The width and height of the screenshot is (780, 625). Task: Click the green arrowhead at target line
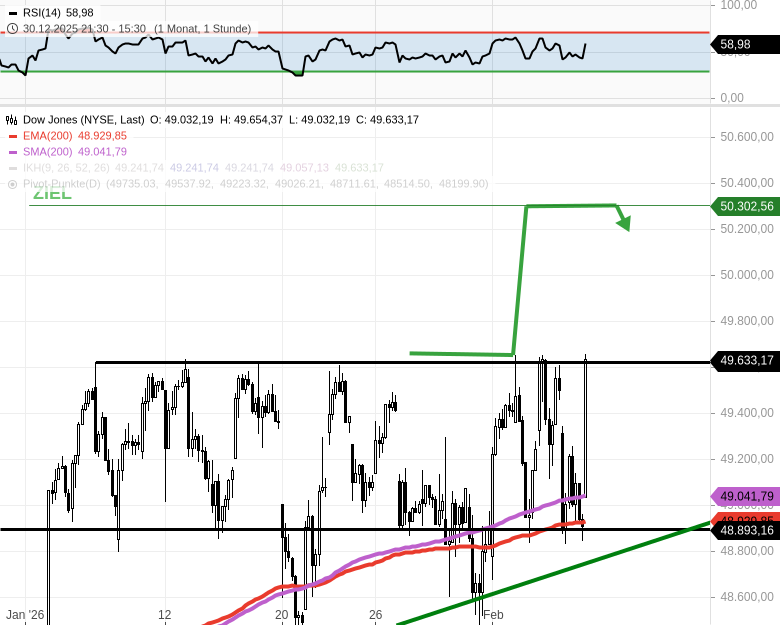click(x=624, y=223)
